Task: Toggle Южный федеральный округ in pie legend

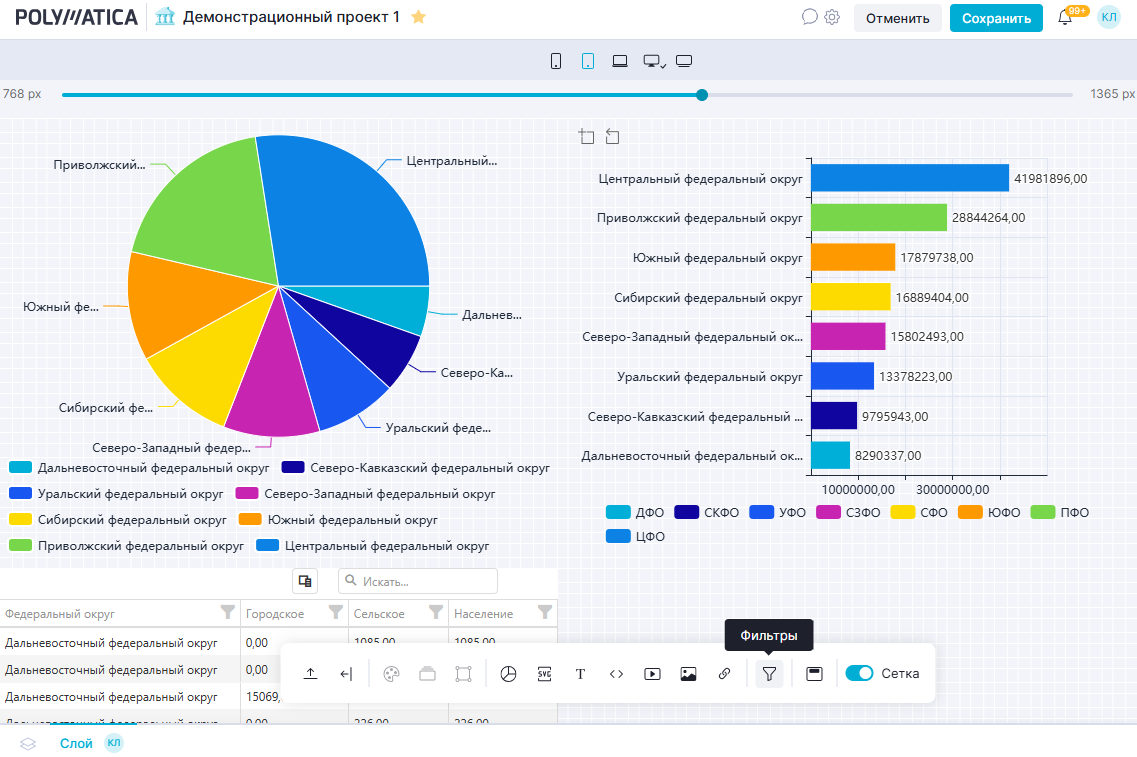Action: click(x=339, y=520)
